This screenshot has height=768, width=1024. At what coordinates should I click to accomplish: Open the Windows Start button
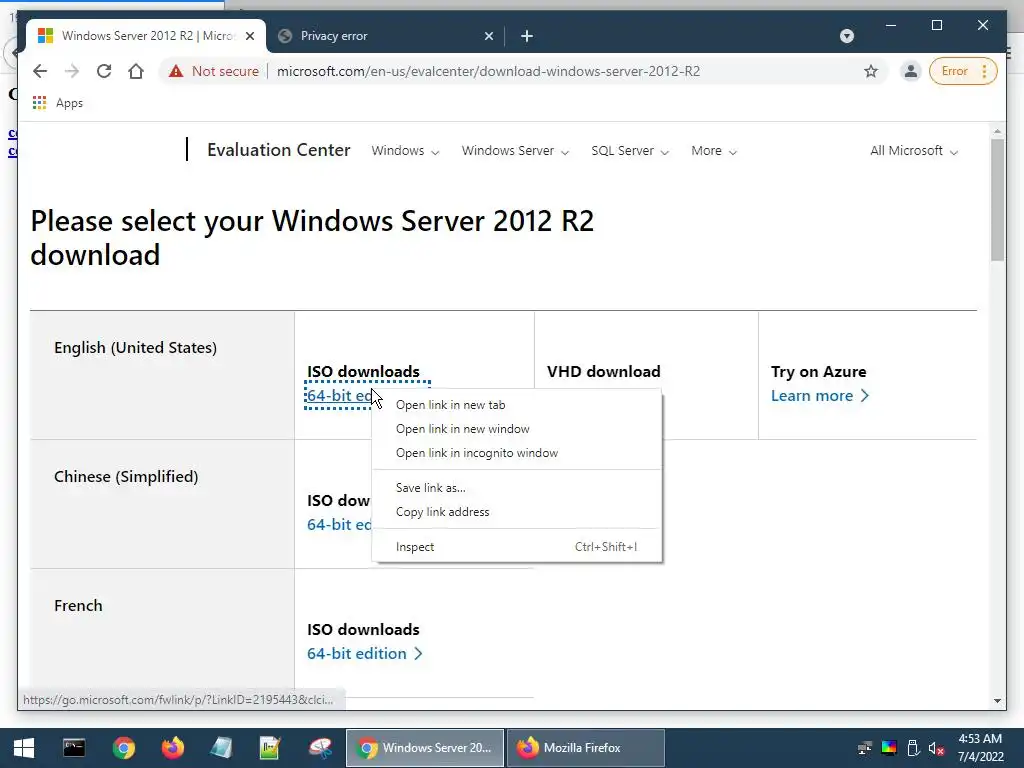click(x=24, y=748)
